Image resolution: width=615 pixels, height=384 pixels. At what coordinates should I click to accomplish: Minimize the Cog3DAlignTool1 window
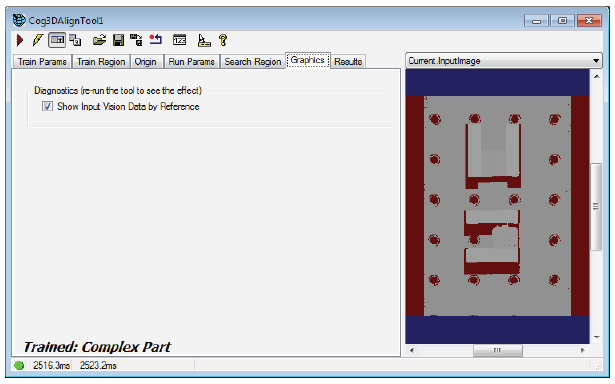(x=537, y=20)
